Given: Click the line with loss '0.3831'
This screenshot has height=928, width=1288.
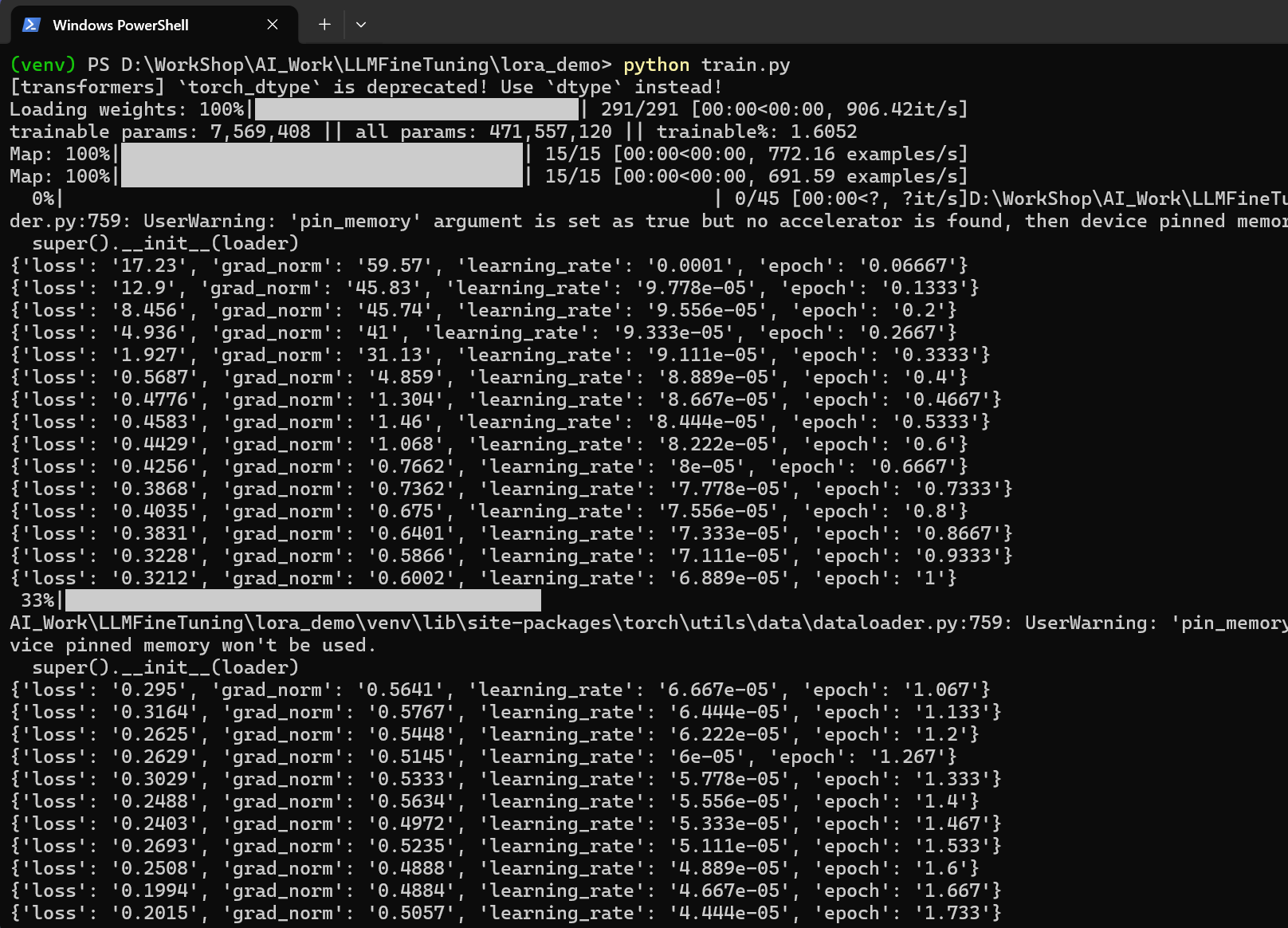Looking at the screenshot, I should (512, 533).
